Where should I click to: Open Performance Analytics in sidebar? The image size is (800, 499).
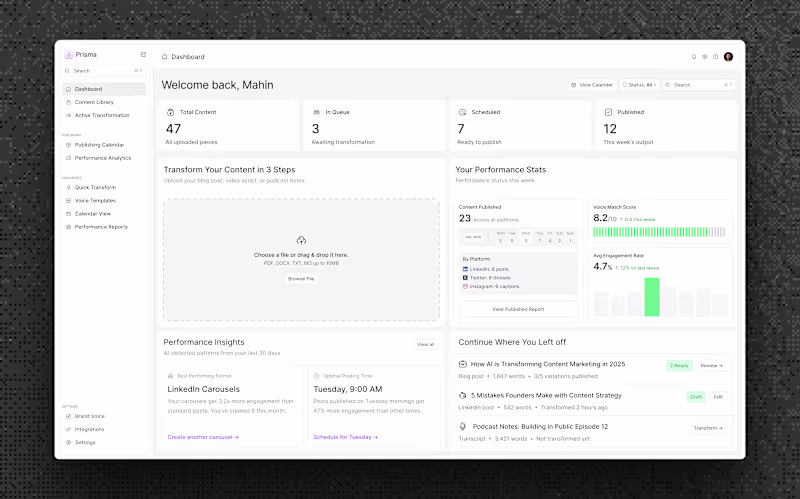click(104, 158)
